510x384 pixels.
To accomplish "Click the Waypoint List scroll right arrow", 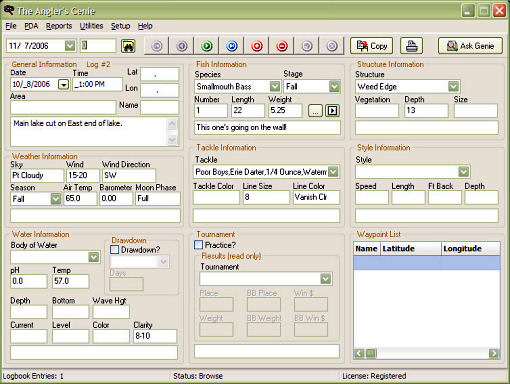I will point(494,353).
